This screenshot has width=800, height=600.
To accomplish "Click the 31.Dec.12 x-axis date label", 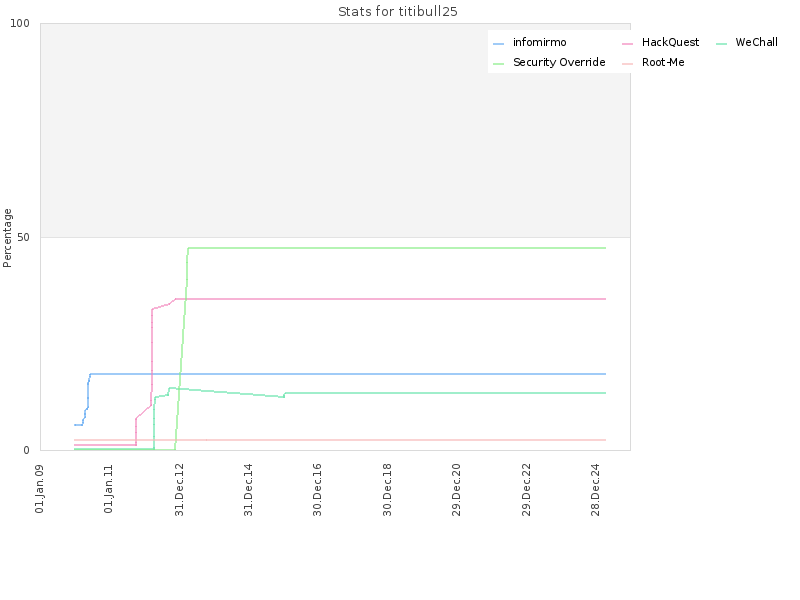I will coord(179,490).
